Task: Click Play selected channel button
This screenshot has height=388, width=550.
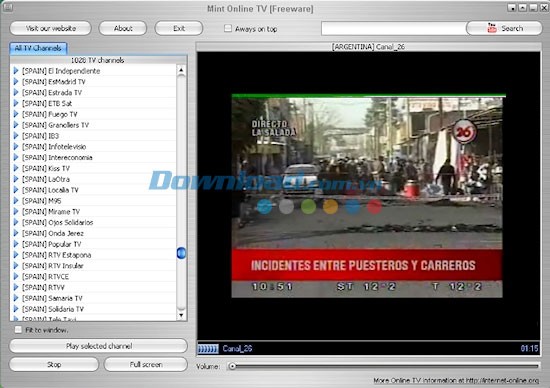Action: tap(99, 346)
